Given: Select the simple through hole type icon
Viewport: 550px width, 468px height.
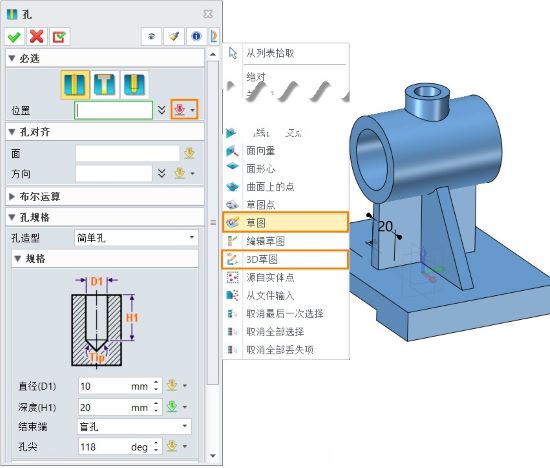Looking at the screenshot, I should click(x=75, y=85).
